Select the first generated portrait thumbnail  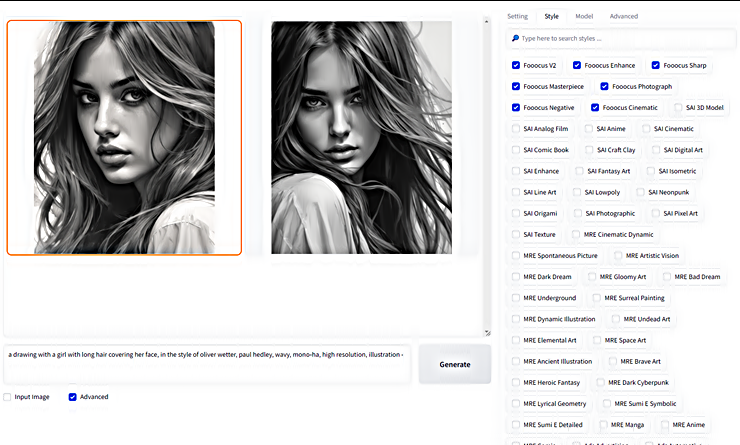tap(124, 138)
